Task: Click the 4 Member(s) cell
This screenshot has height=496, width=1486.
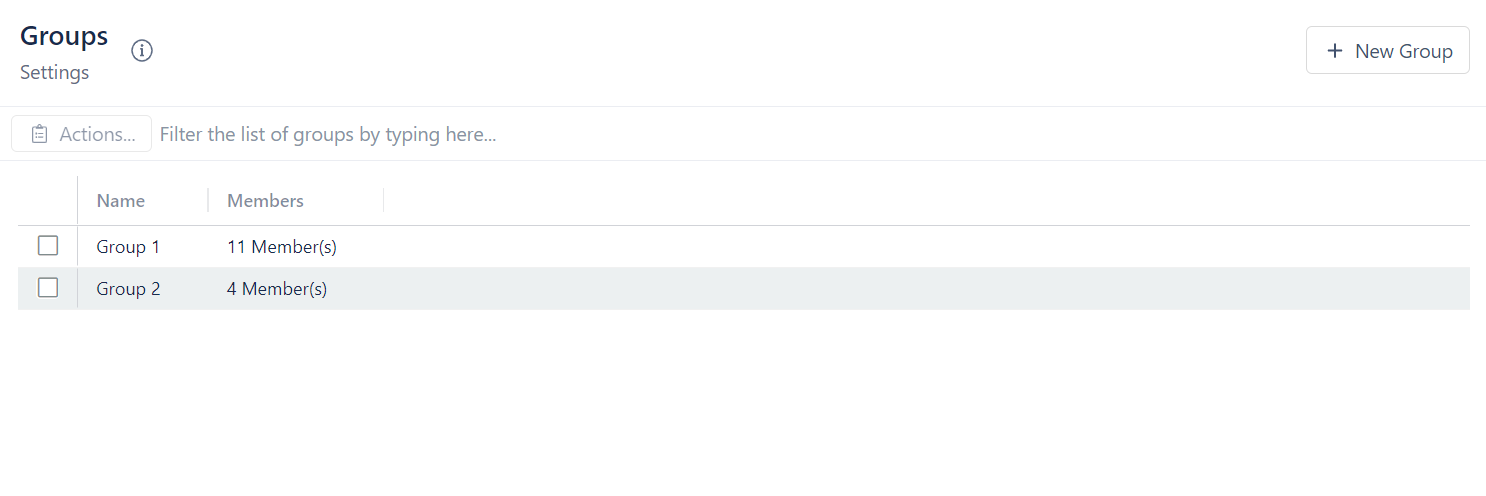Action: [x=277, y=289]
